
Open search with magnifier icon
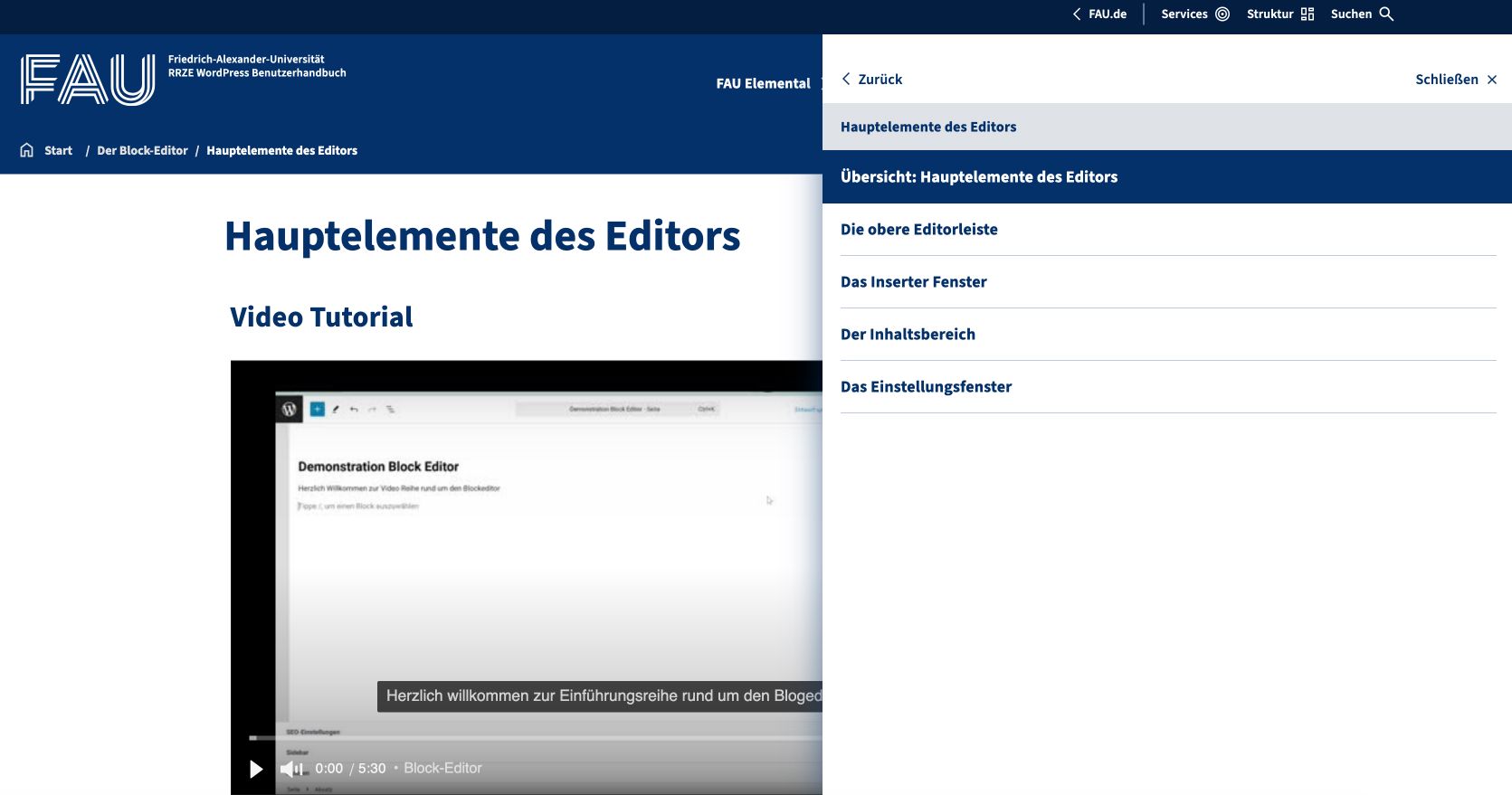coord(1386,14)
